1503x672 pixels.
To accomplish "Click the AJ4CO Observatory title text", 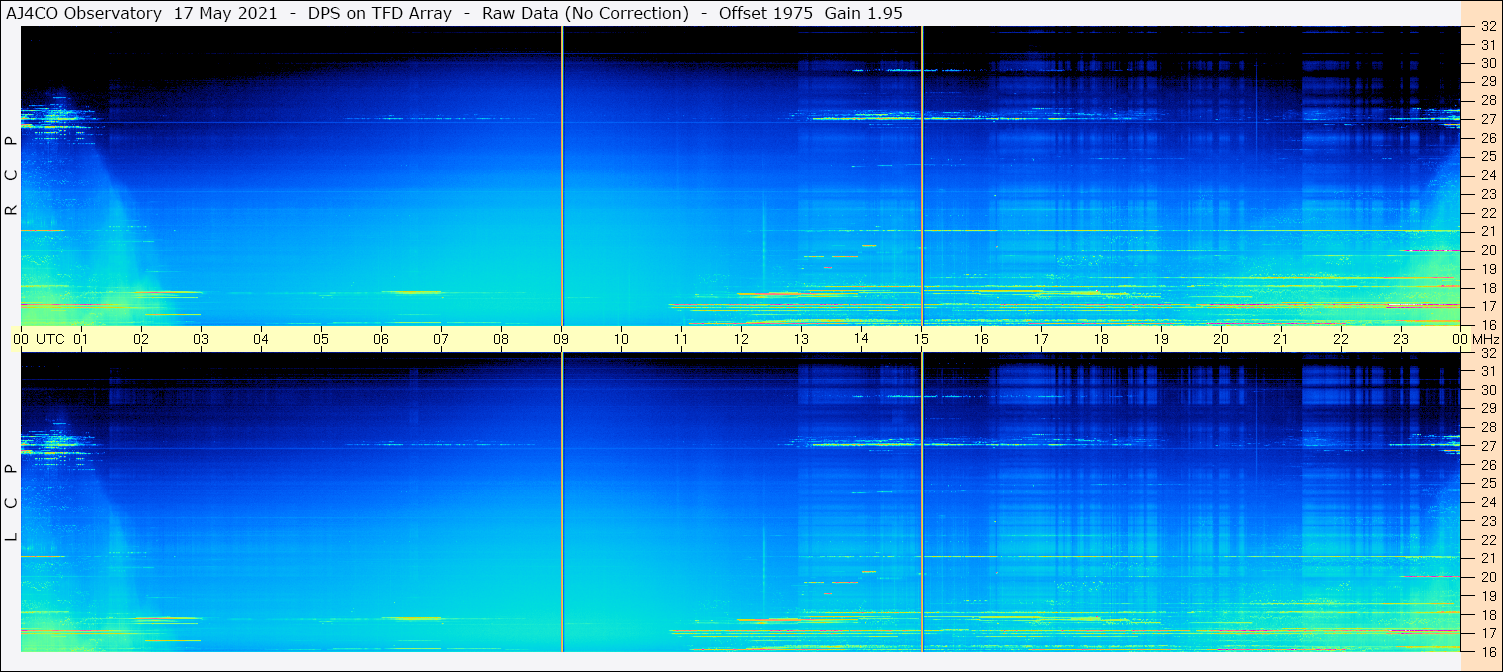I will click(x=84, y=13).
